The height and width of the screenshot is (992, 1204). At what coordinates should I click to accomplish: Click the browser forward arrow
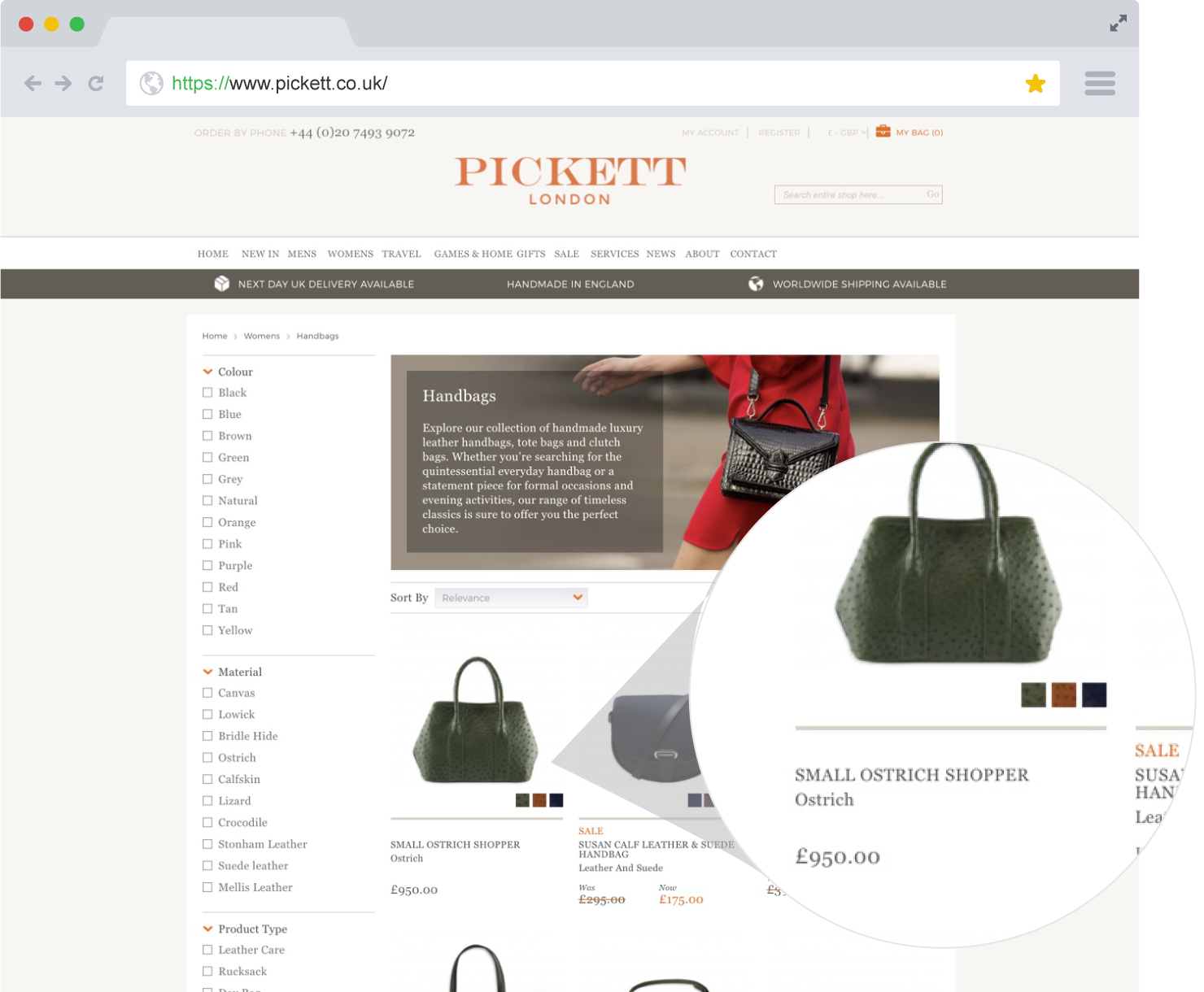pos(63,83)
